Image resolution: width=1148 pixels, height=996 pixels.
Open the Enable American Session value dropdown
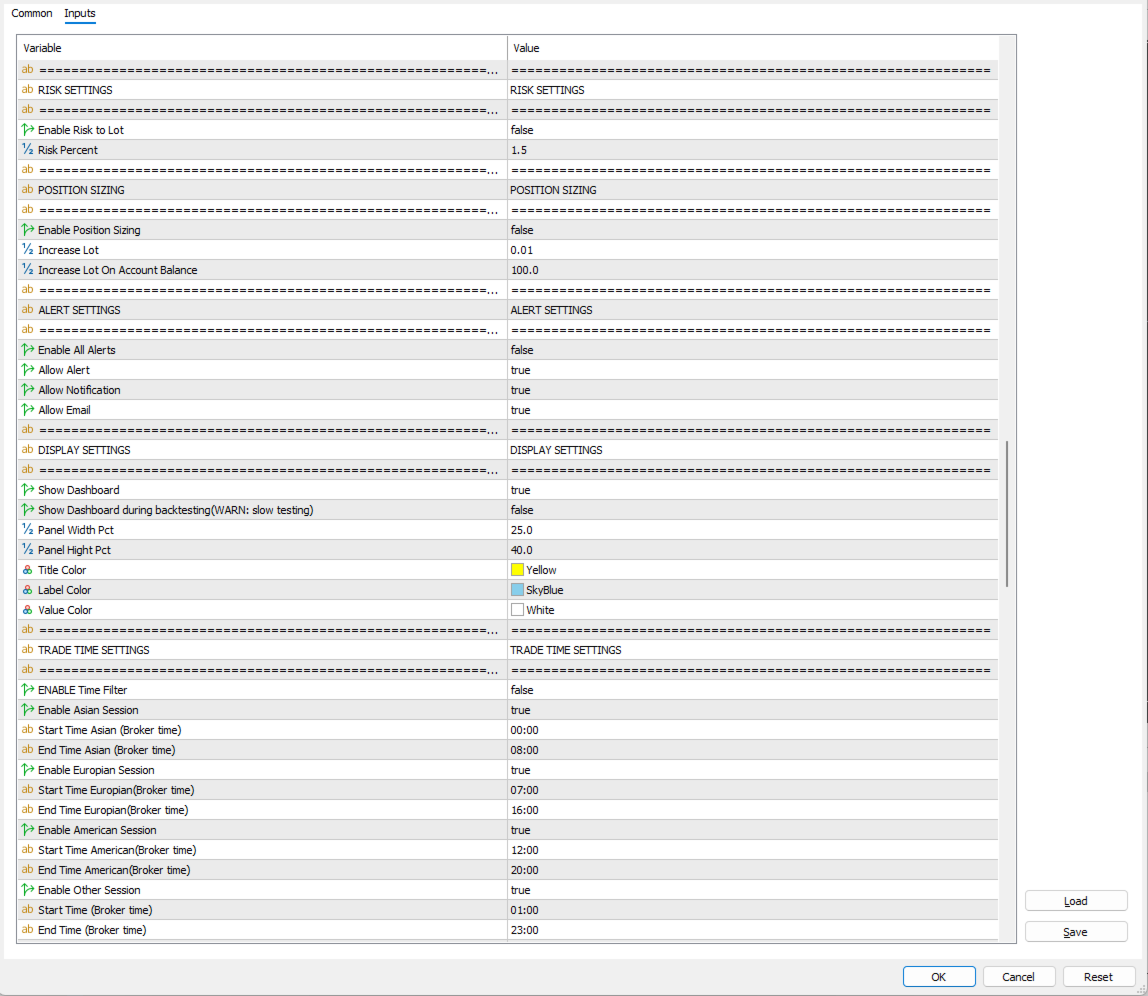(753, 830)
